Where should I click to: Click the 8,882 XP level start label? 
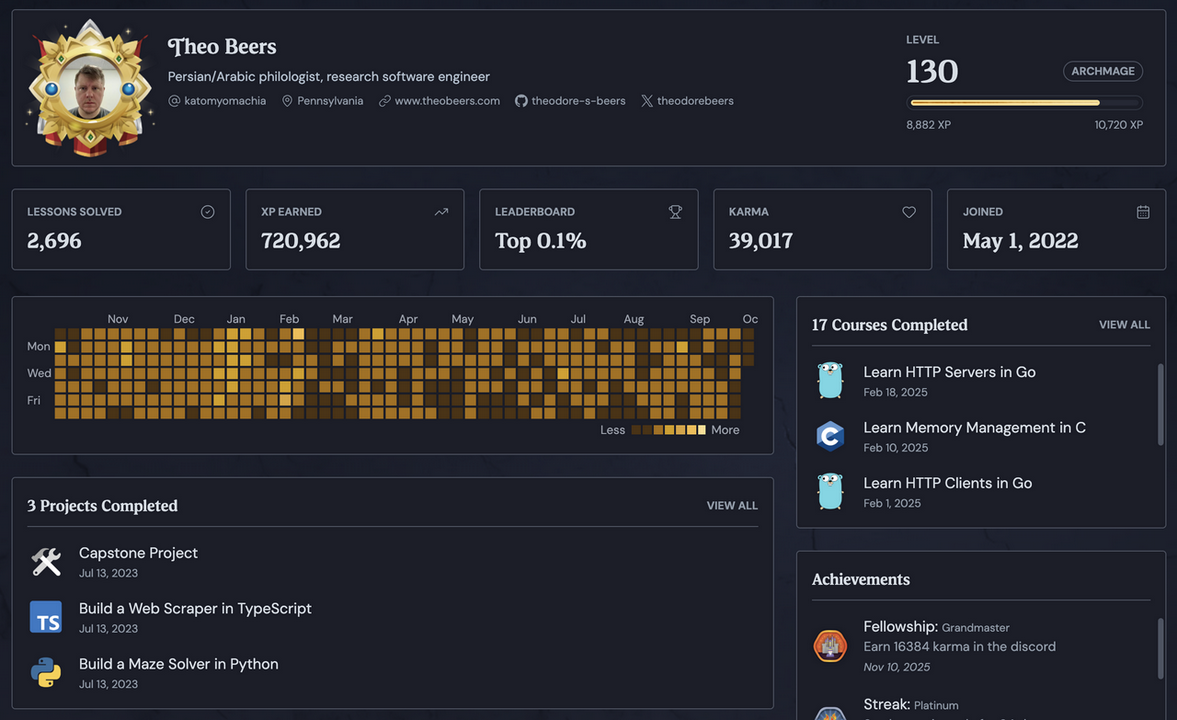coord(929,125)
